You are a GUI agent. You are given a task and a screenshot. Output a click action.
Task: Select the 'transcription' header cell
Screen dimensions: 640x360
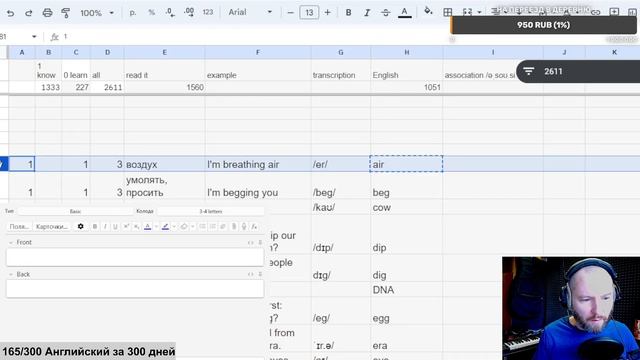coord(341,70)
